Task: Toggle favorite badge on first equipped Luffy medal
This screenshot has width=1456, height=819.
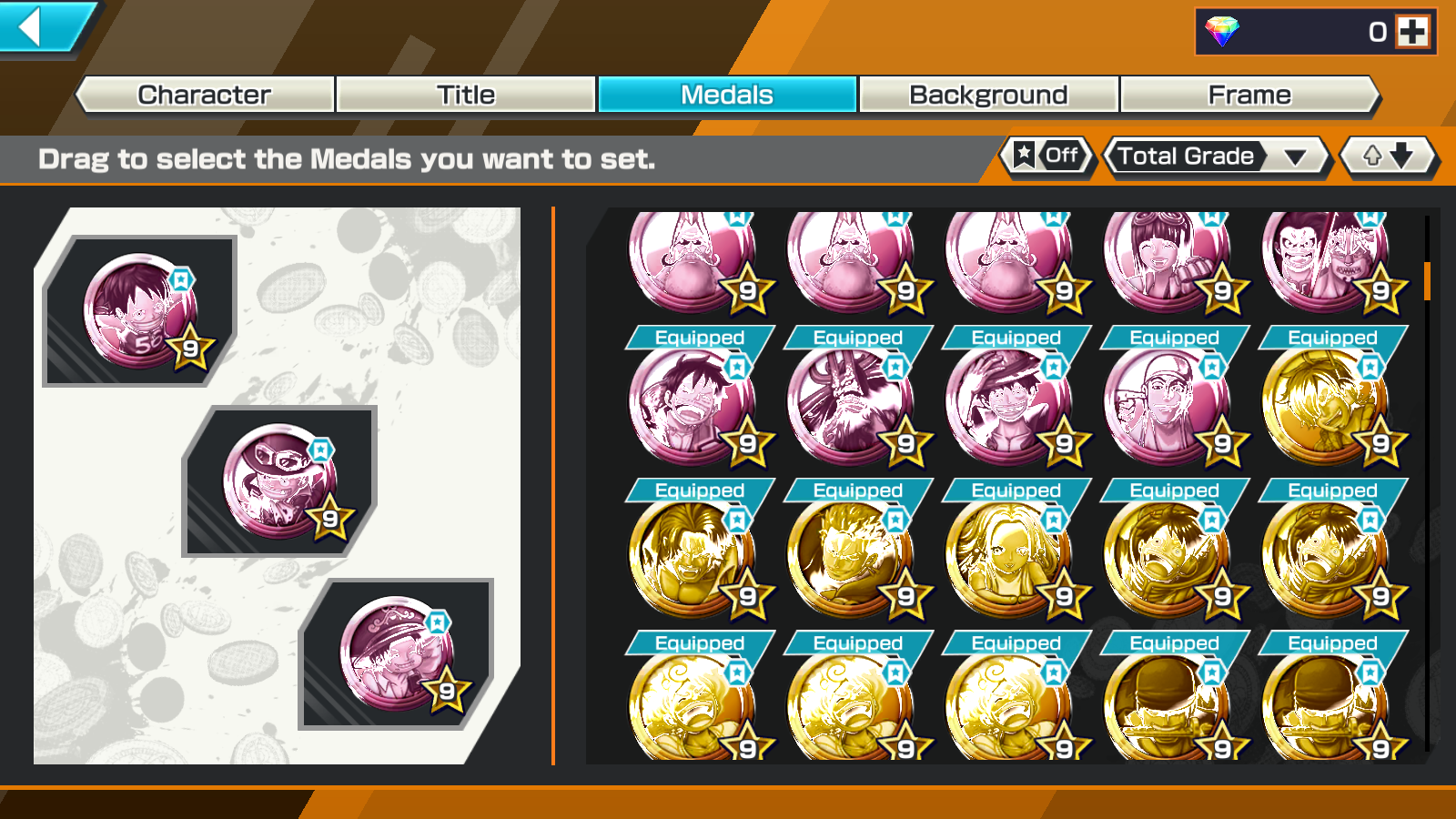Action: (x=181, y=279)
